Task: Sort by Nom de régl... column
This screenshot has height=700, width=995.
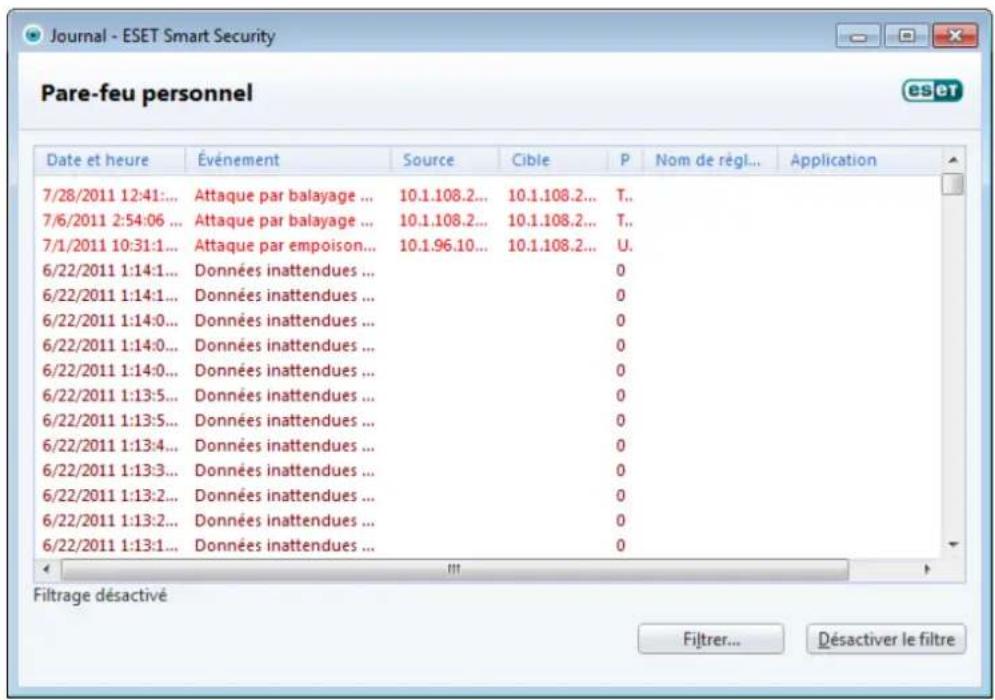Action: (x=710, y=160)
